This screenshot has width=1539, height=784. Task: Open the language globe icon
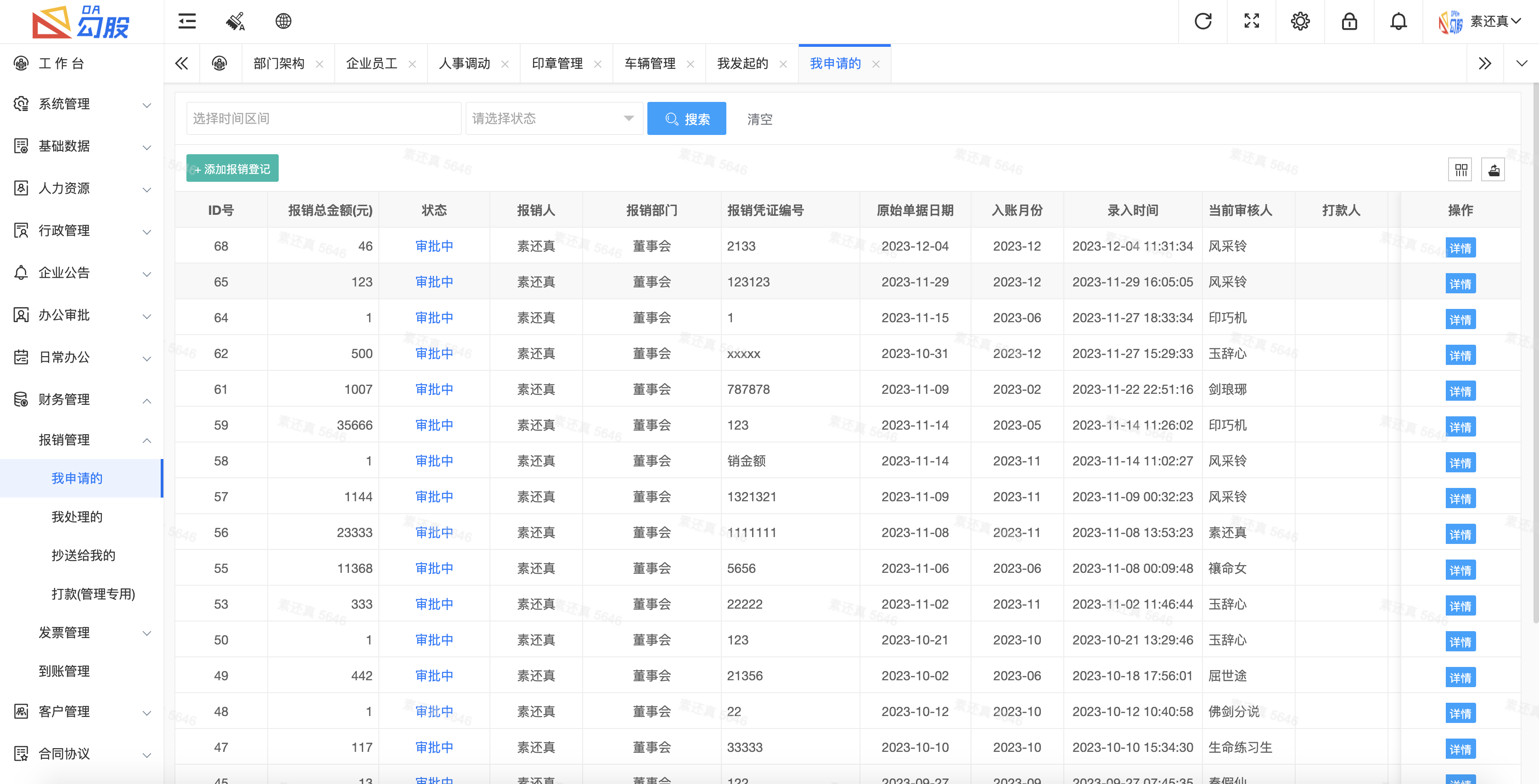(x=283, y=22)
